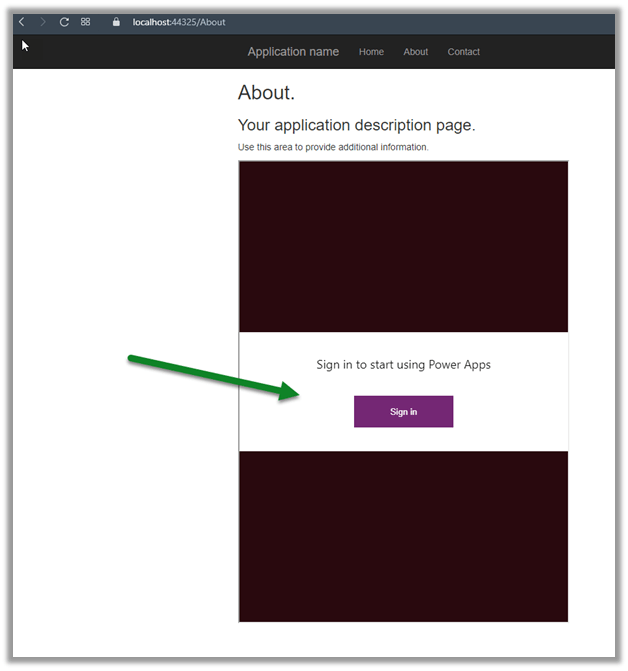This screenshot has height=671, width=628.
Task: Reload the page with the refresh icon
Action: coord(64,22)
